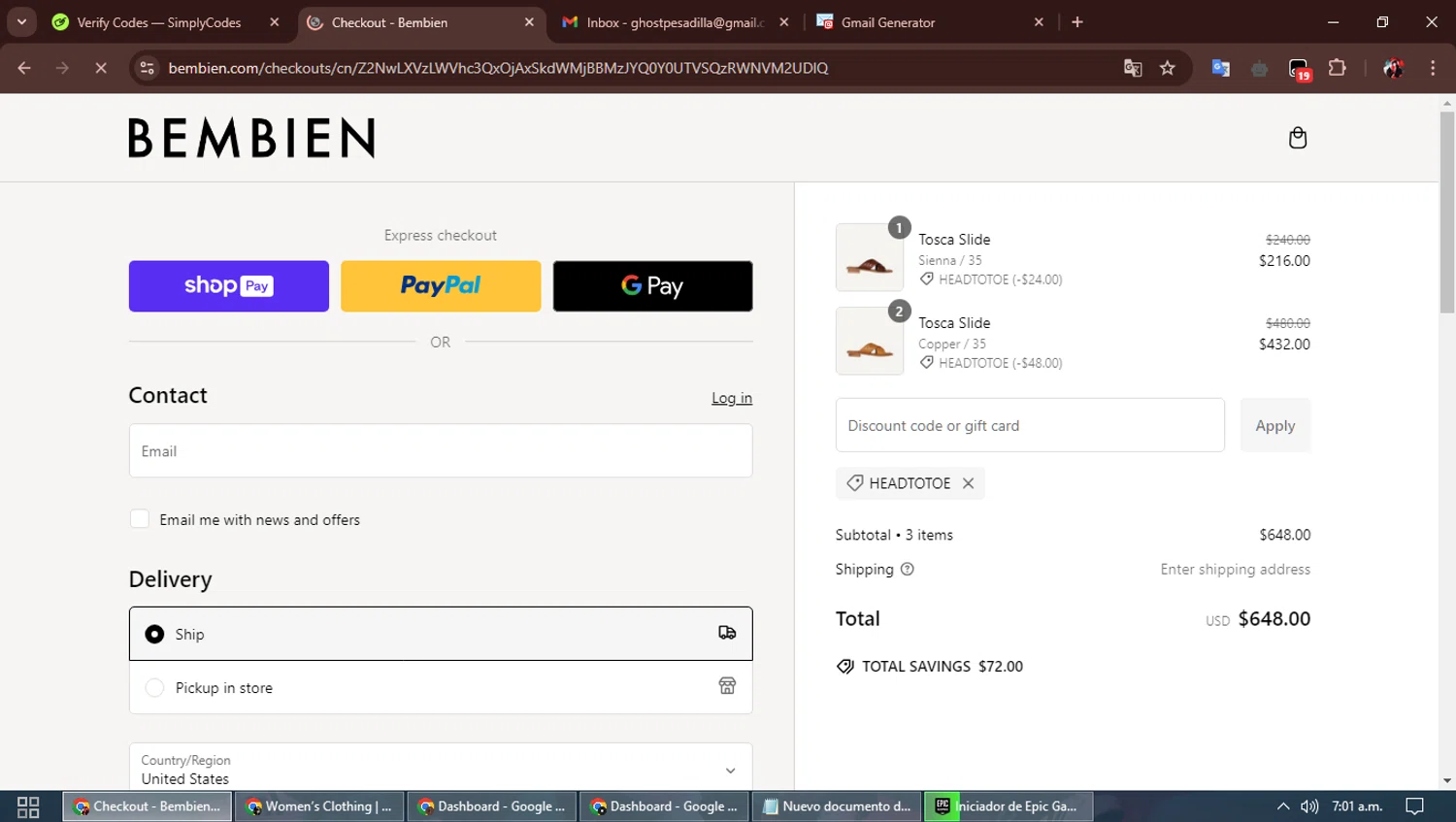The height and width of the screenshot is (822, 1456).
Task: Open the Log in link
Action: pos(732,398)
